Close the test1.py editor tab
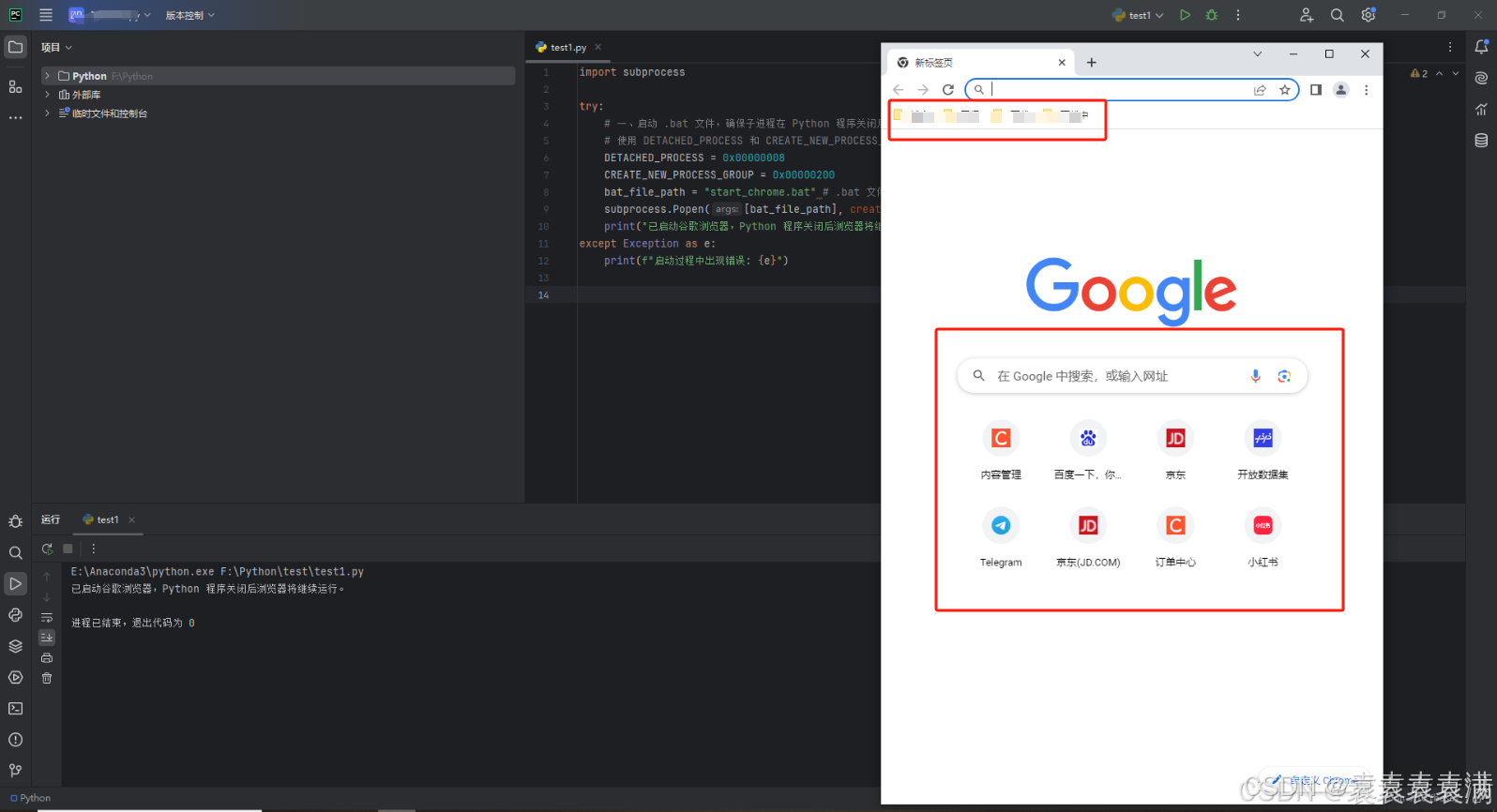Screen dimensions: 1497x812 coord(598,47)
